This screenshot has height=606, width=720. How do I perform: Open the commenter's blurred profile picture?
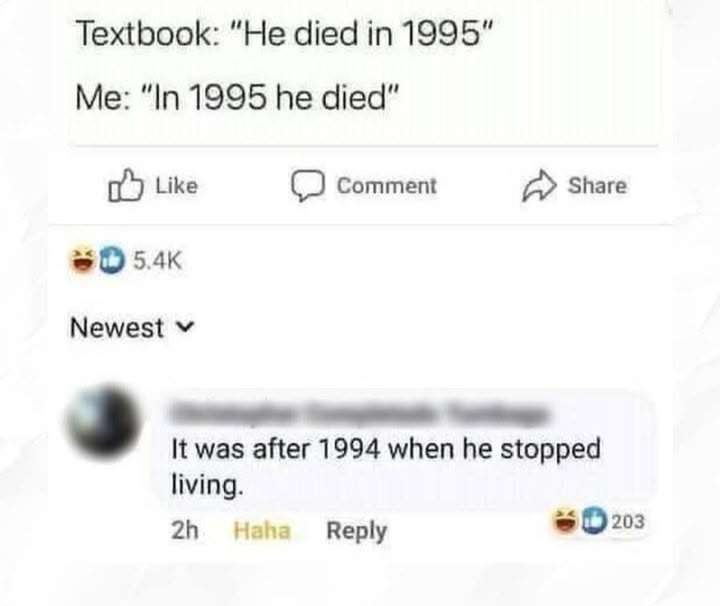pos(104,422)
